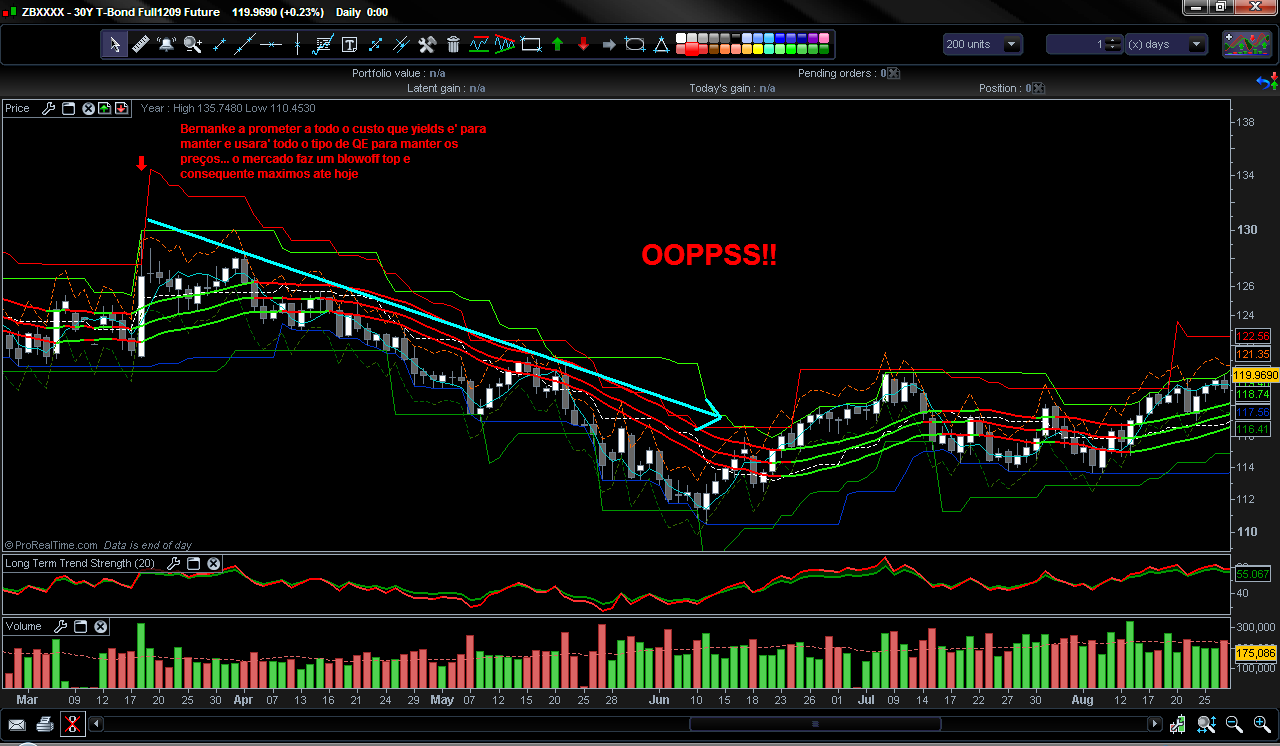Viewport: 1280px width, 746px height.
Task: Click horizontal scrollbar right arrow
Action: pyautogui.click(x=1155, y=724)
